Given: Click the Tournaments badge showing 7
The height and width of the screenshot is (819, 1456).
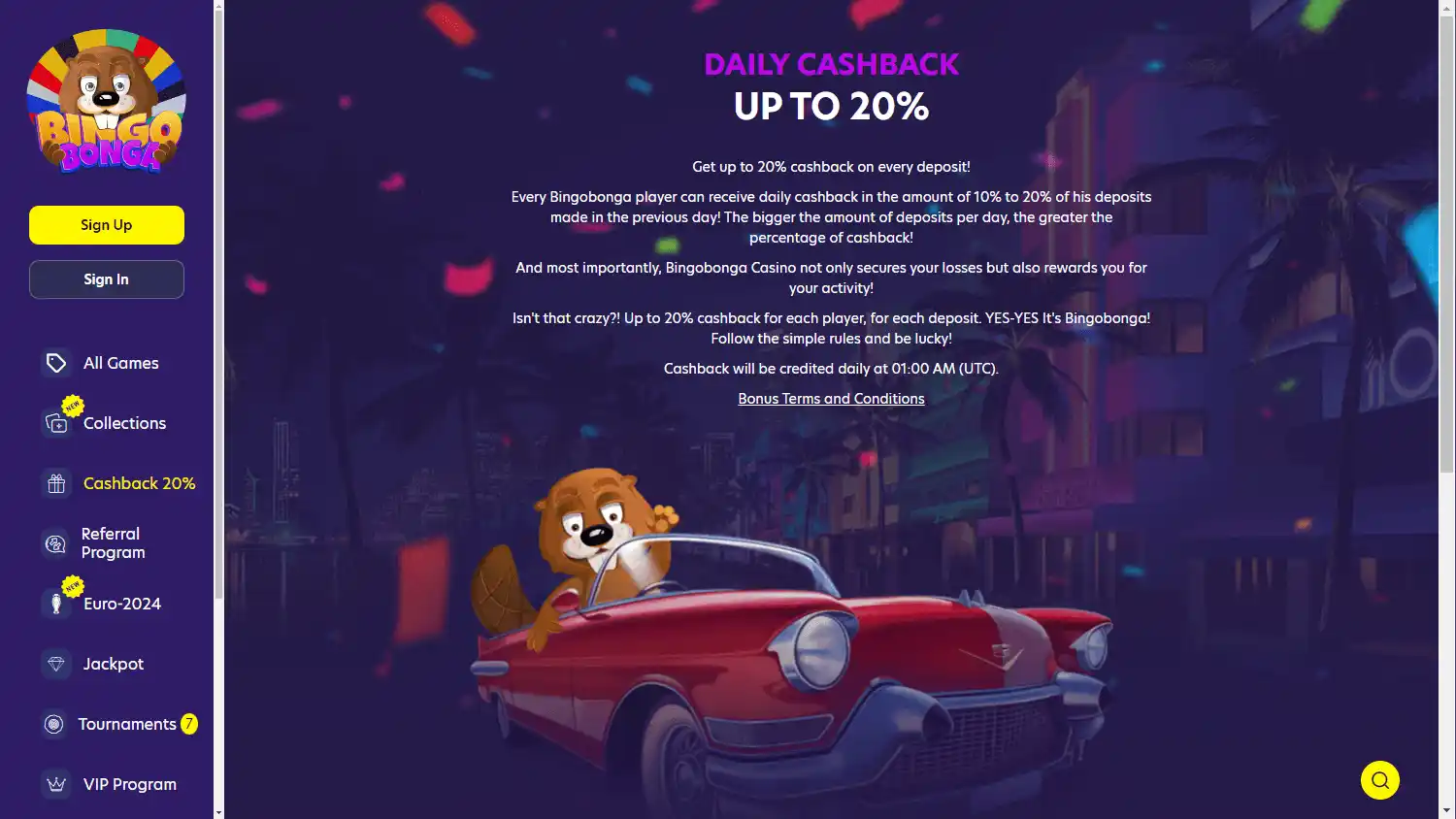Looking at the screenshot, I should pos(189,724).
